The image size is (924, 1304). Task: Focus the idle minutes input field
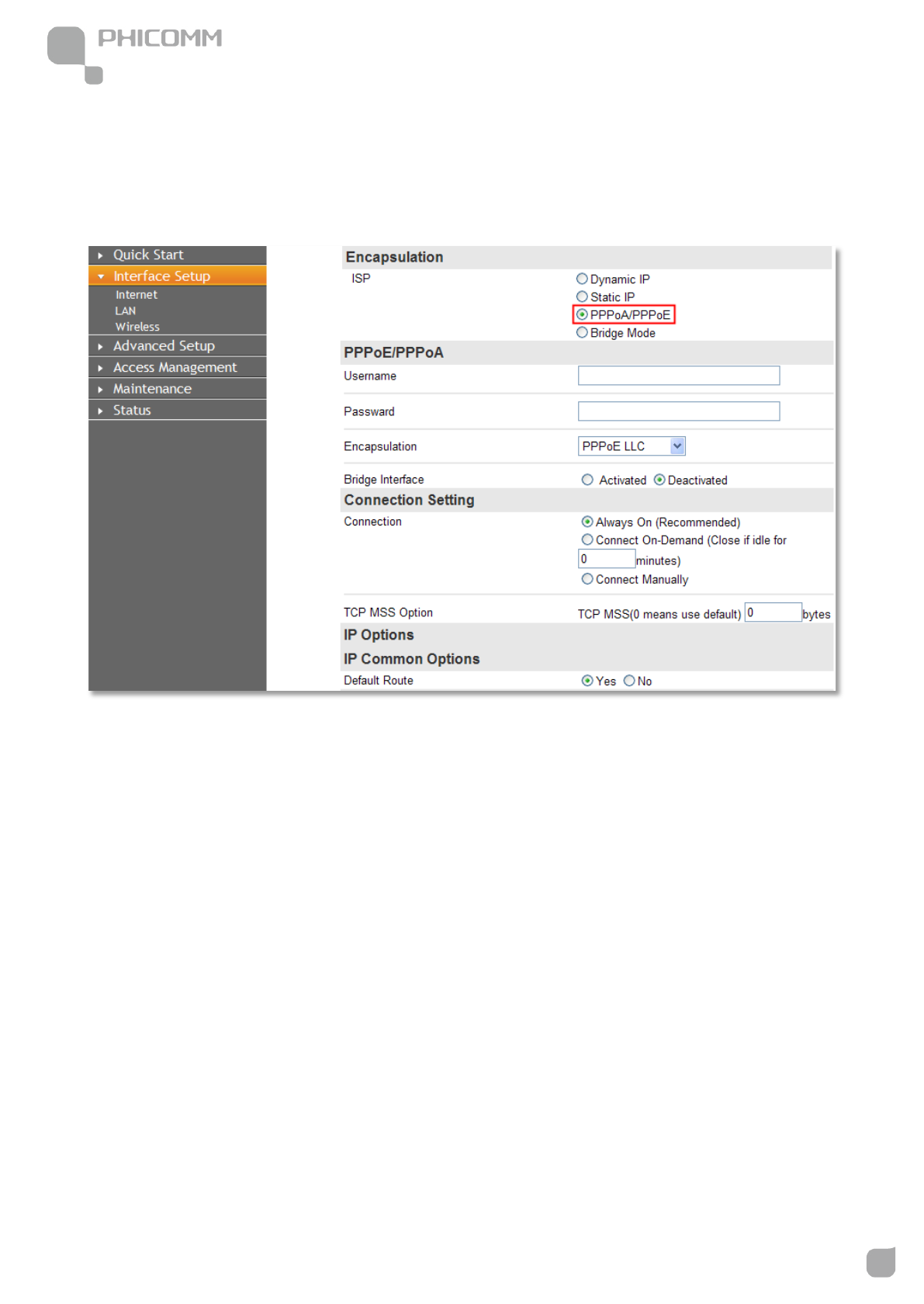(607, 559)
